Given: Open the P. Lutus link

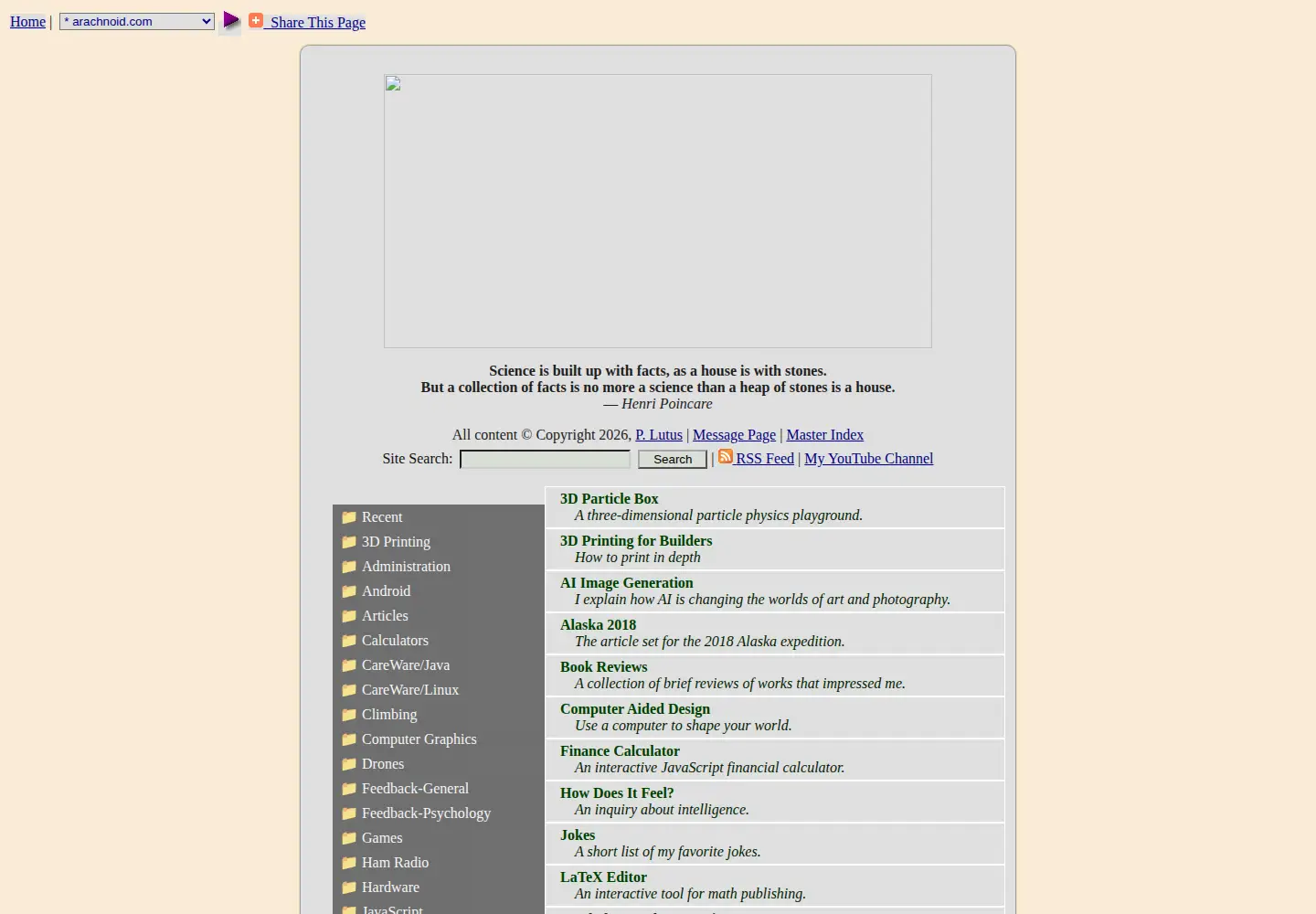Looking at the screenshot, I should click(x=659, y=435).
